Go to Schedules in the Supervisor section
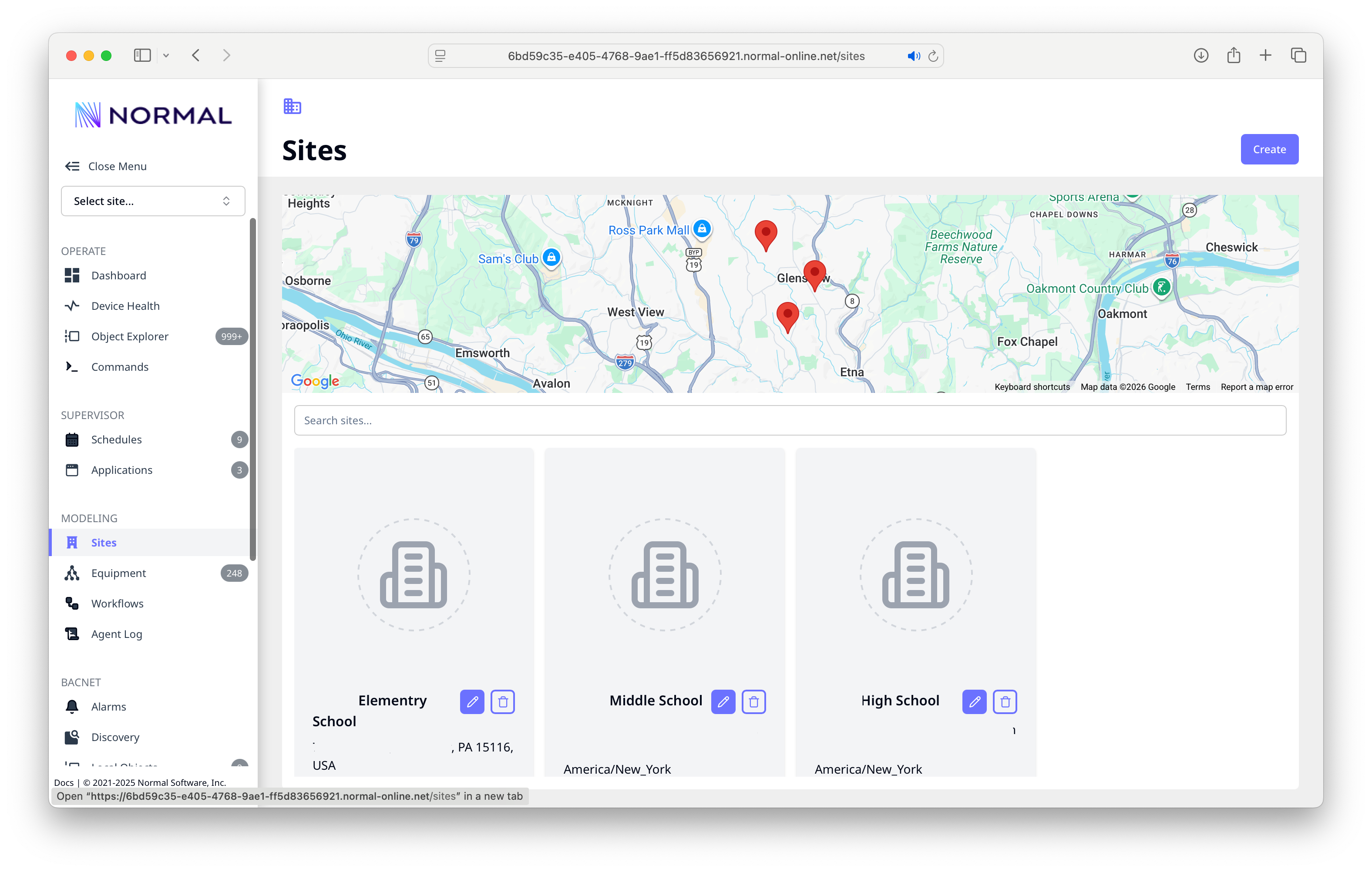Screen dimensions: 1372x872 pos(116,439)
